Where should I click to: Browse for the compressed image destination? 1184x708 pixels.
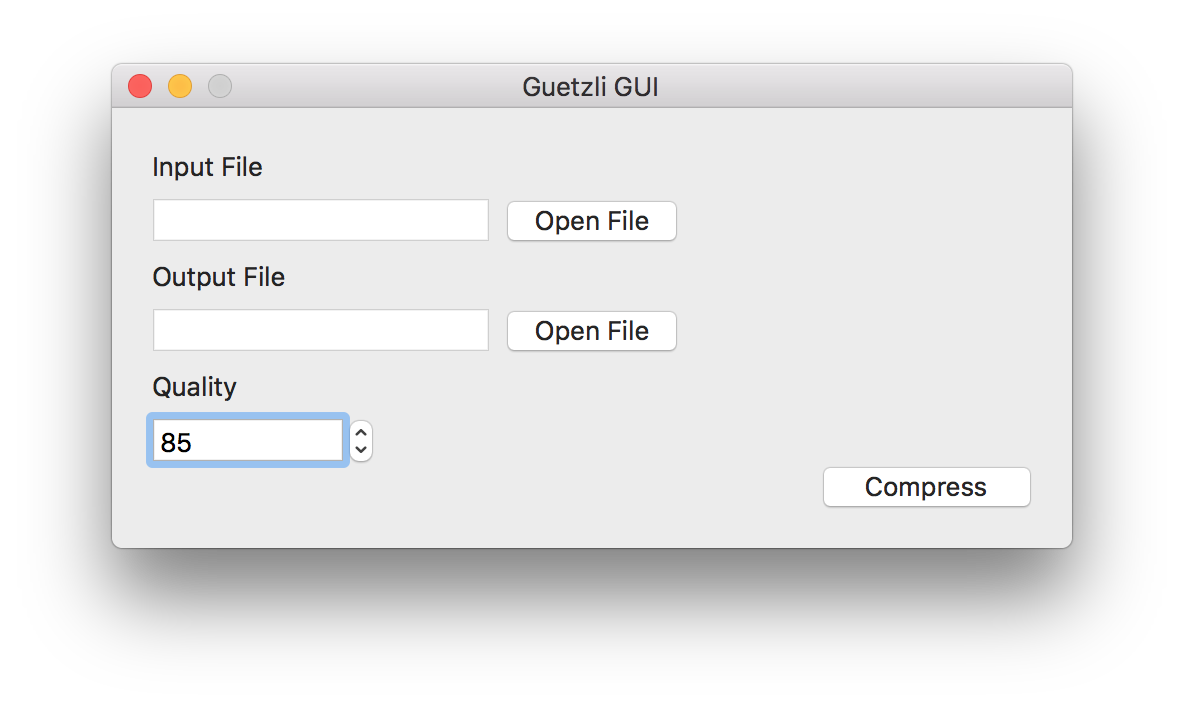[x=592, y=331]
